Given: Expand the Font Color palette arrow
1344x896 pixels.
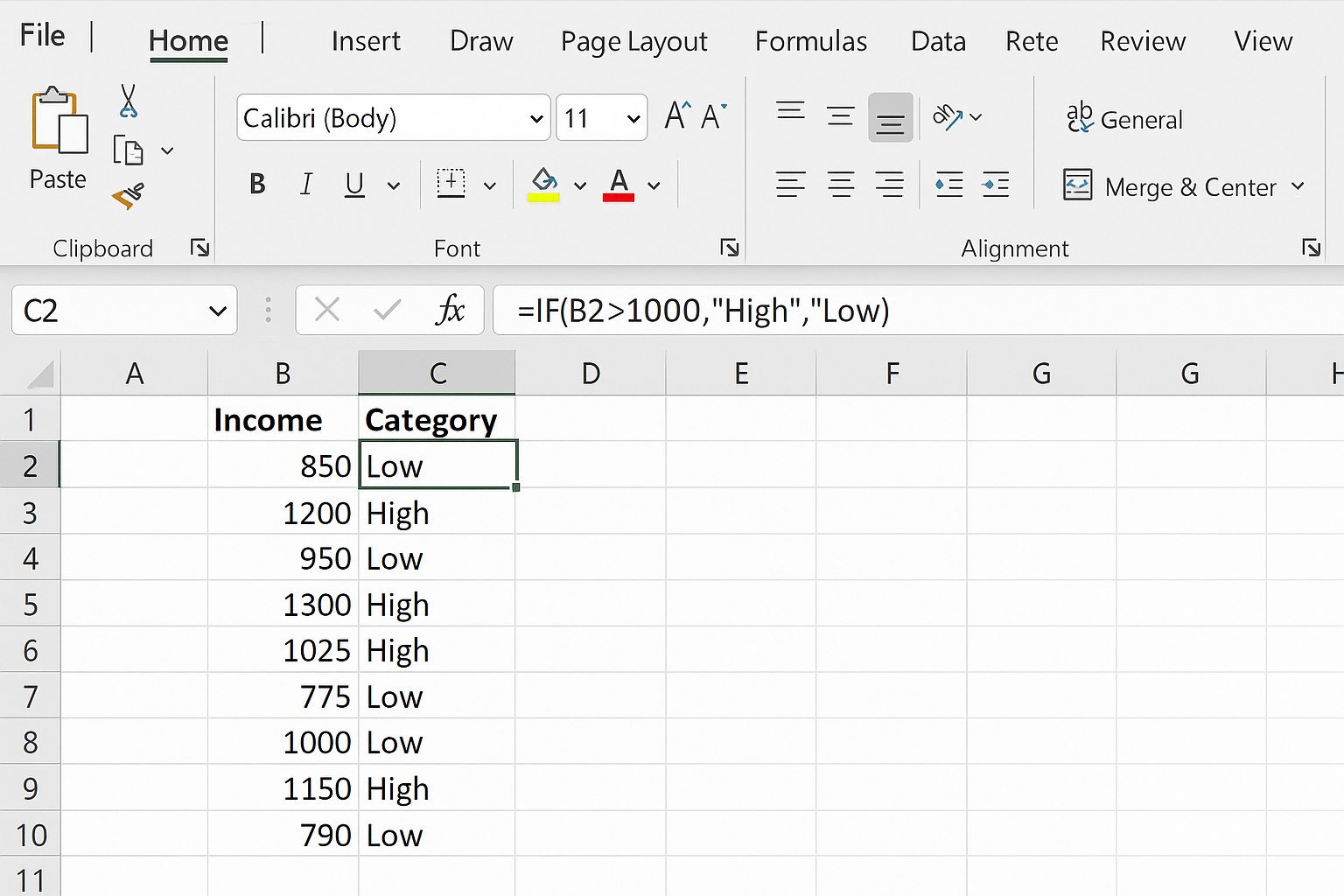Looking at the screenshot, I should pyautogui.click(x=654, y=185).
